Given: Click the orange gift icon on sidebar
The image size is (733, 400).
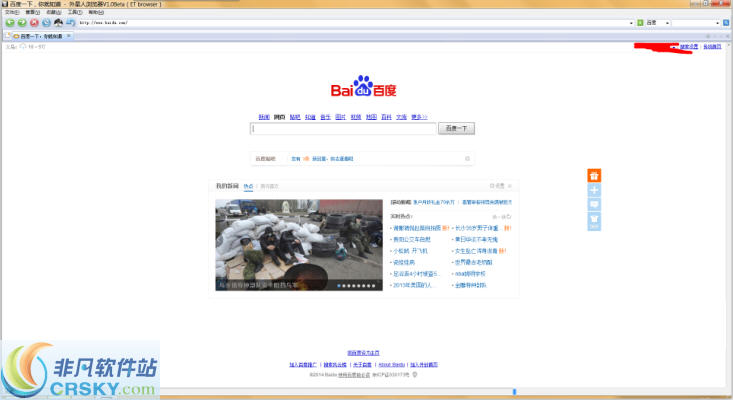Looking at the screenshot, I should (x=594, y=176).
